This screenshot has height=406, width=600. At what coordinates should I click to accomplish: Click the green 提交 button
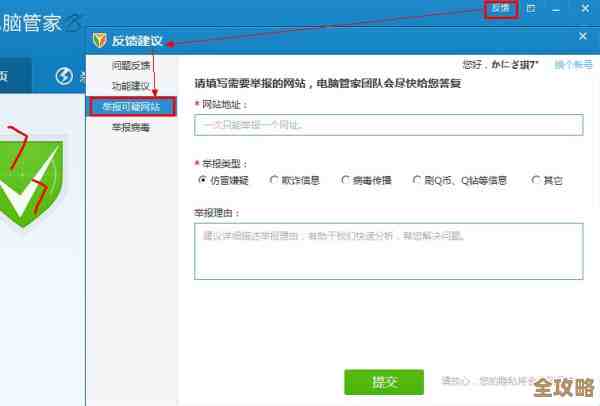pos(384,382)
